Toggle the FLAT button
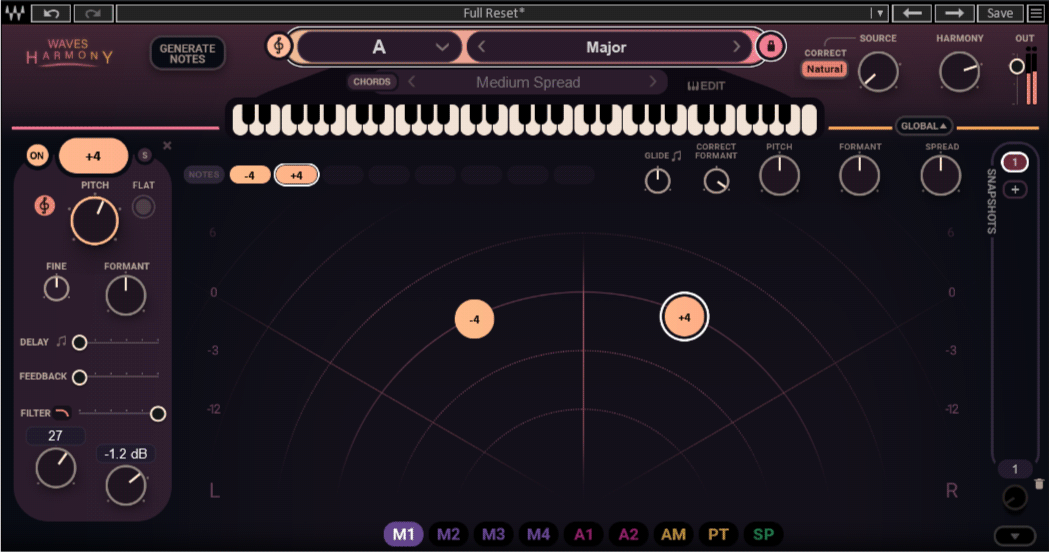This screenshot has height=552, width=1049. click(142, 207)
